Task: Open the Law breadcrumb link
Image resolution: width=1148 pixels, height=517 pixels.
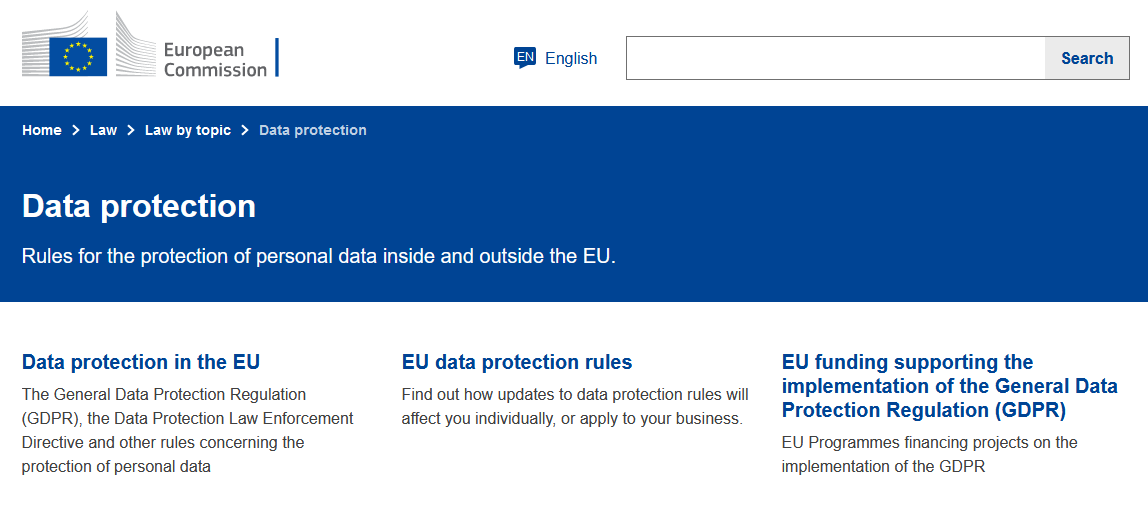Action: coord(103,130)
